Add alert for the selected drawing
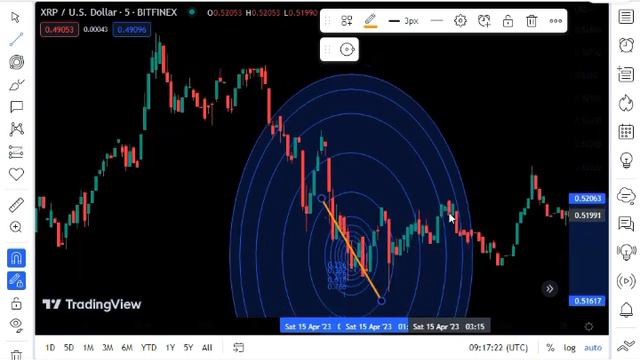 coord(484,21)
